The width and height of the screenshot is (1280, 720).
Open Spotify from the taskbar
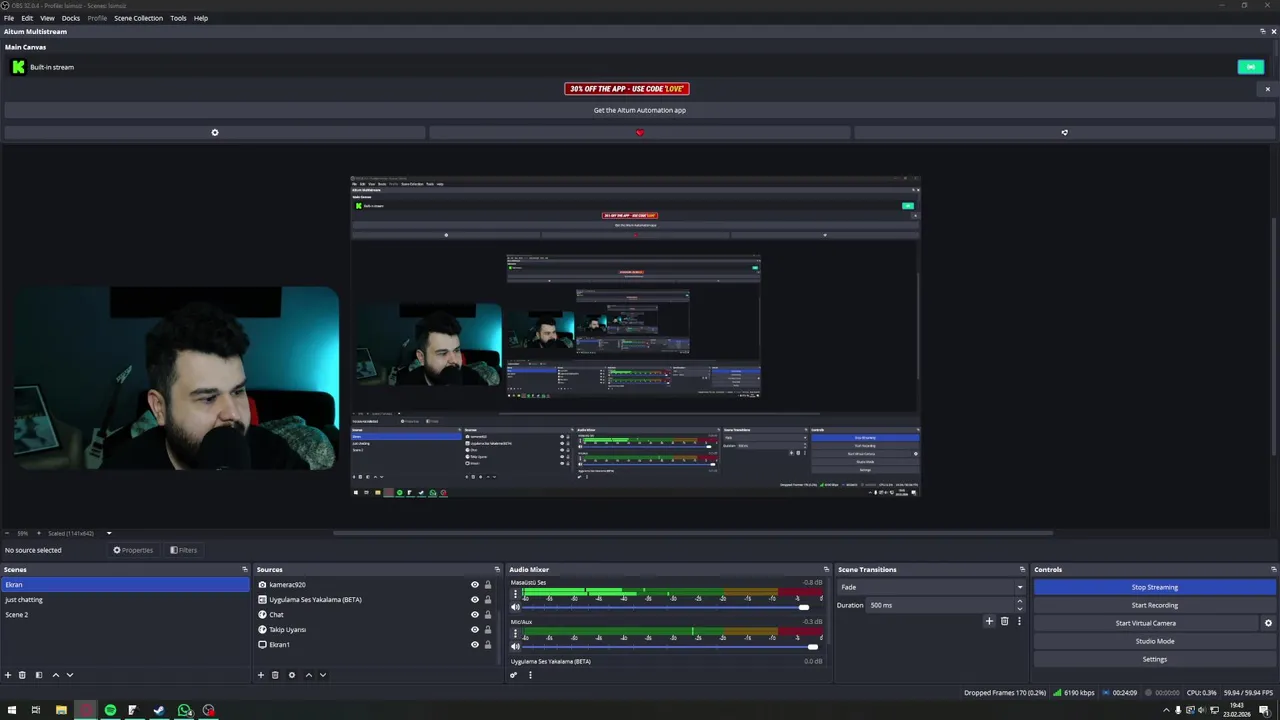110,710
